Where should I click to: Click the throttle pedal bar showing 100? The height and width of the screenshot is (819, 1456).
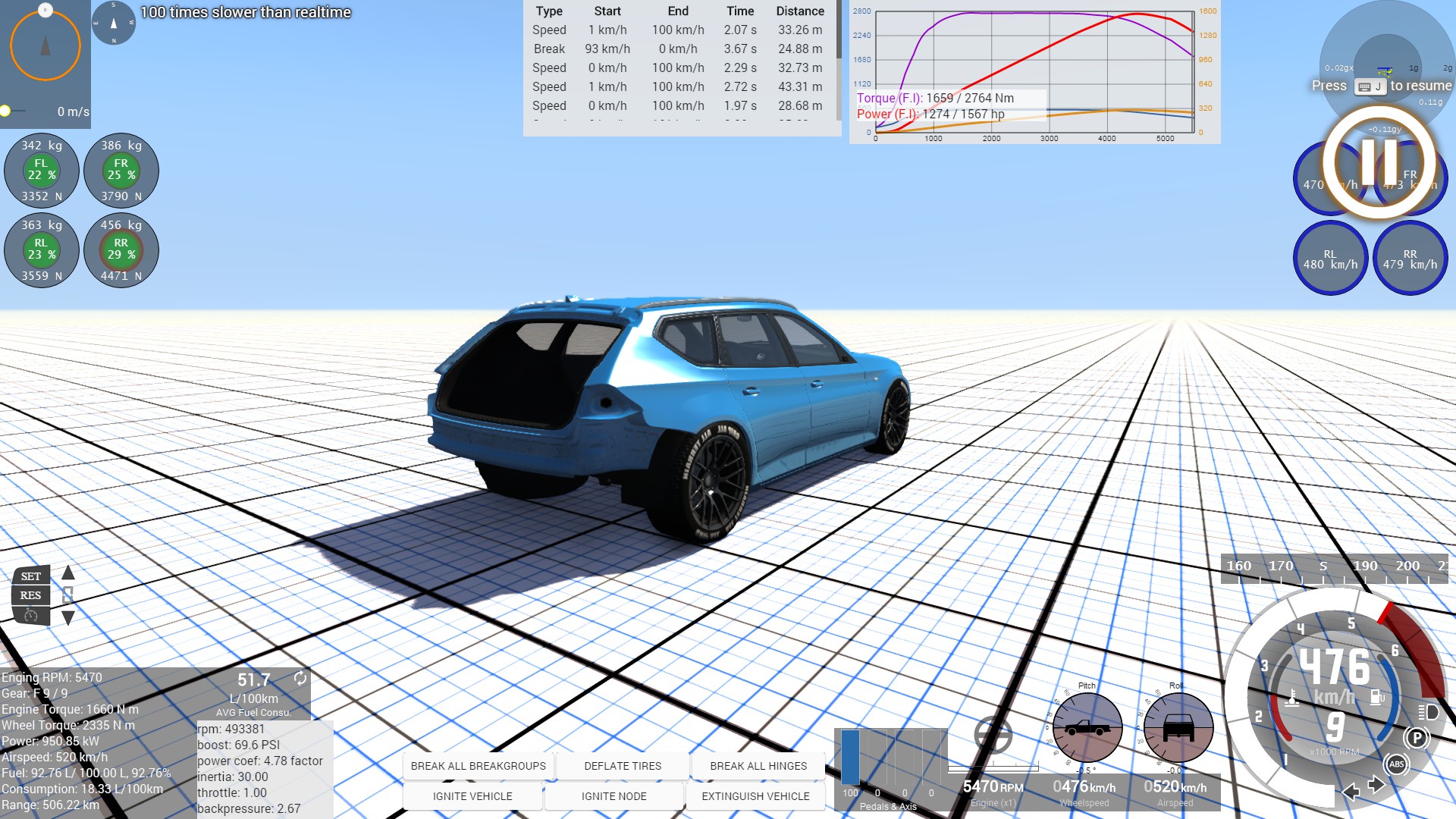pyautogui.click(x=851, y=757)
